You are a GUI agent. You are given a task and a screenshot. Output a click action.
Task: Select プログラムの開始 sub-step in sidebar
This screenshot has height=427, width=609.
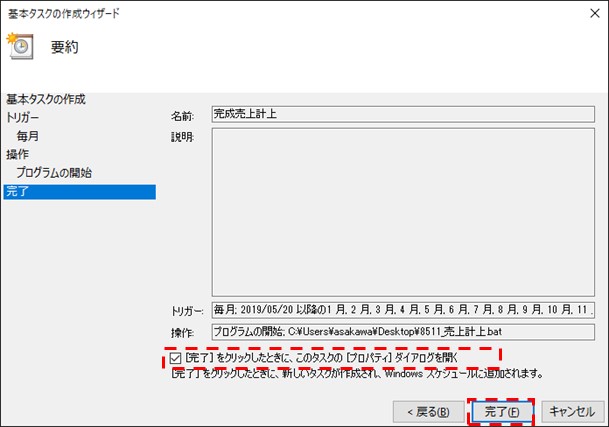[x=54, y=173]
